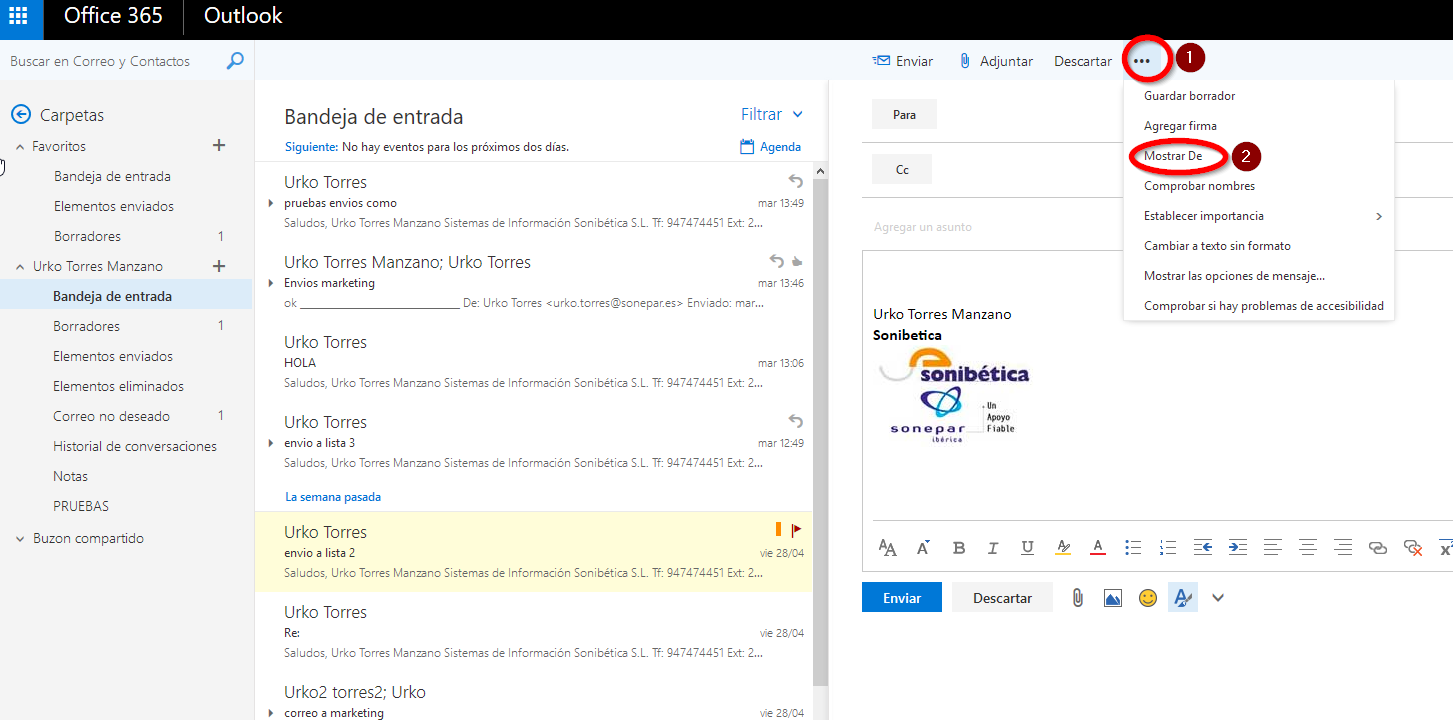Screen dimensions: 1453x720
Task: Expand the 'pruebas envios como' conversation
Action: coord(271,203)
